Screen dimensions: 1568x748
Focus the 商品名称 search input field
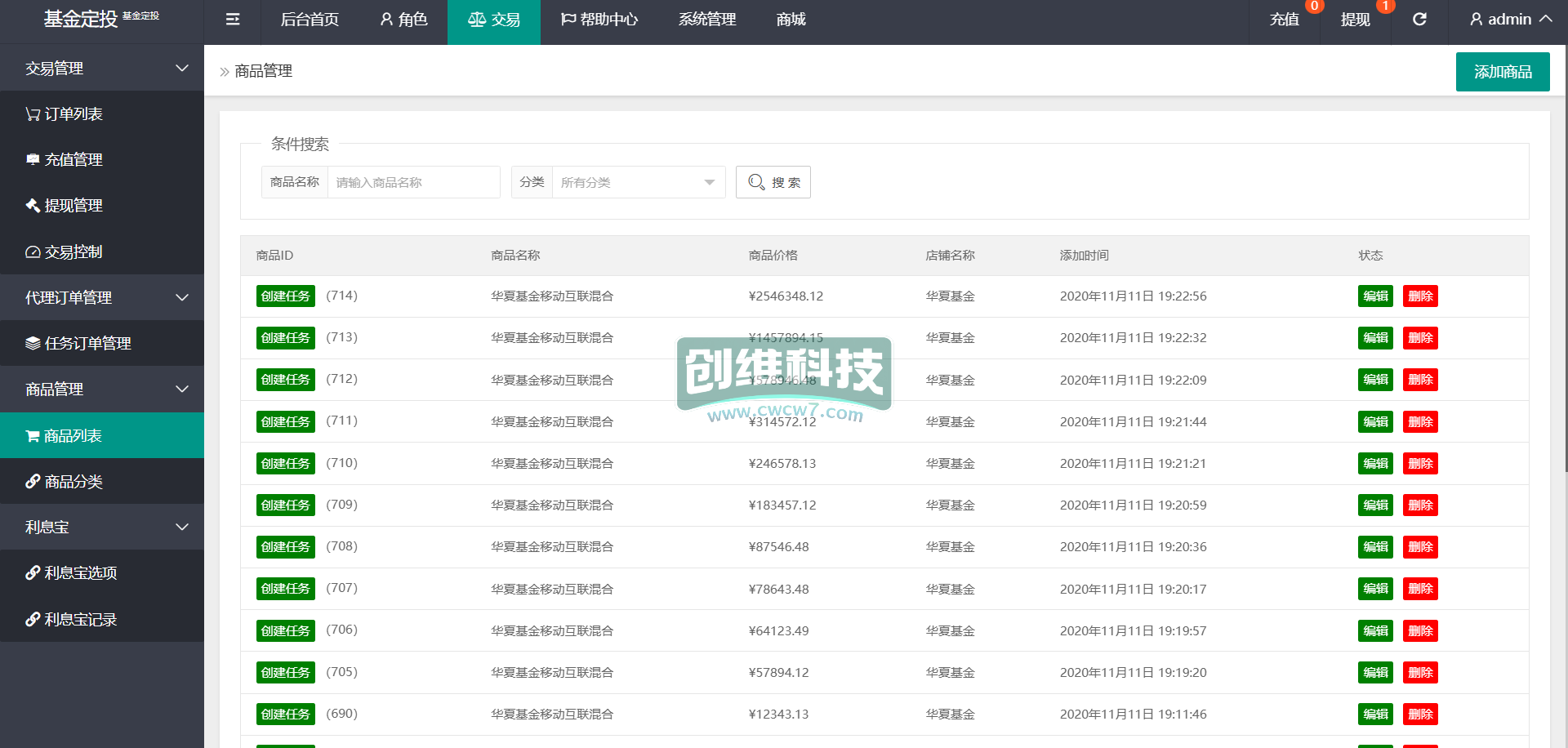[x=413, y=183]
